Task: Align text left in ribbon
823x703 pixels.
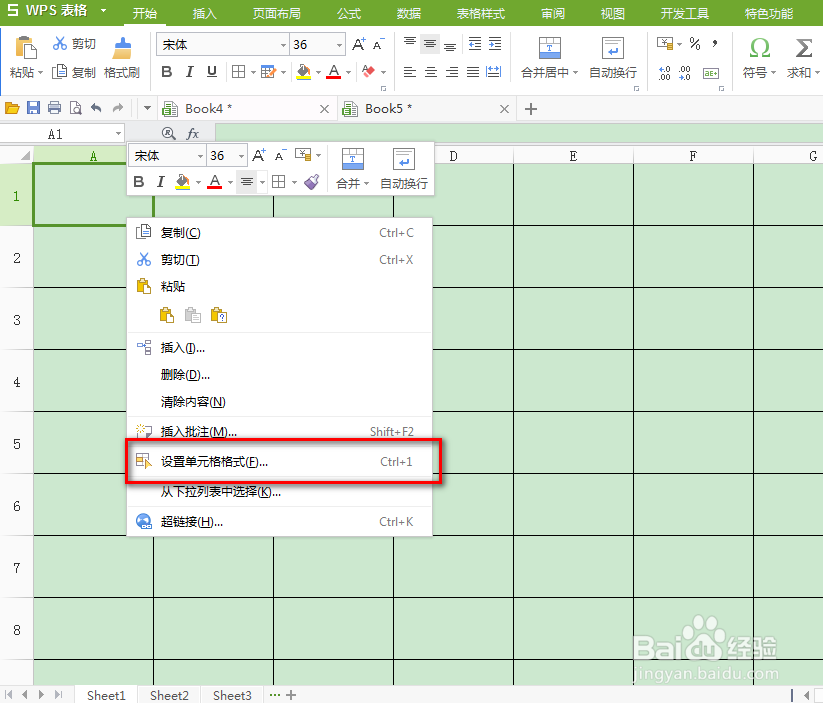Action: coord(410,72)
